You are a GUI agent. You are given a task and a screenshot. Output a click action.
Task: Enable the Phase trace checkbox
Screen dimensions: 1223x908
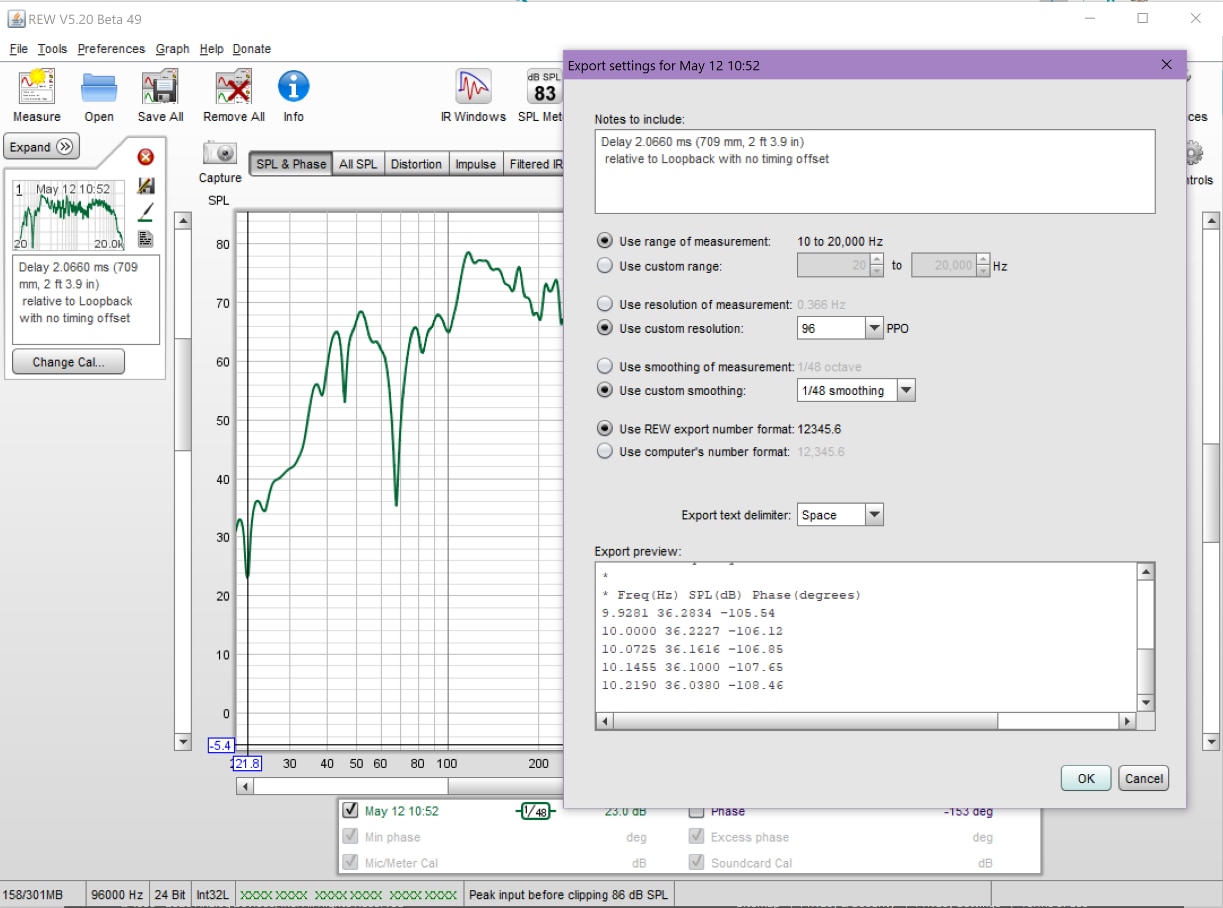tap(697, 812)
